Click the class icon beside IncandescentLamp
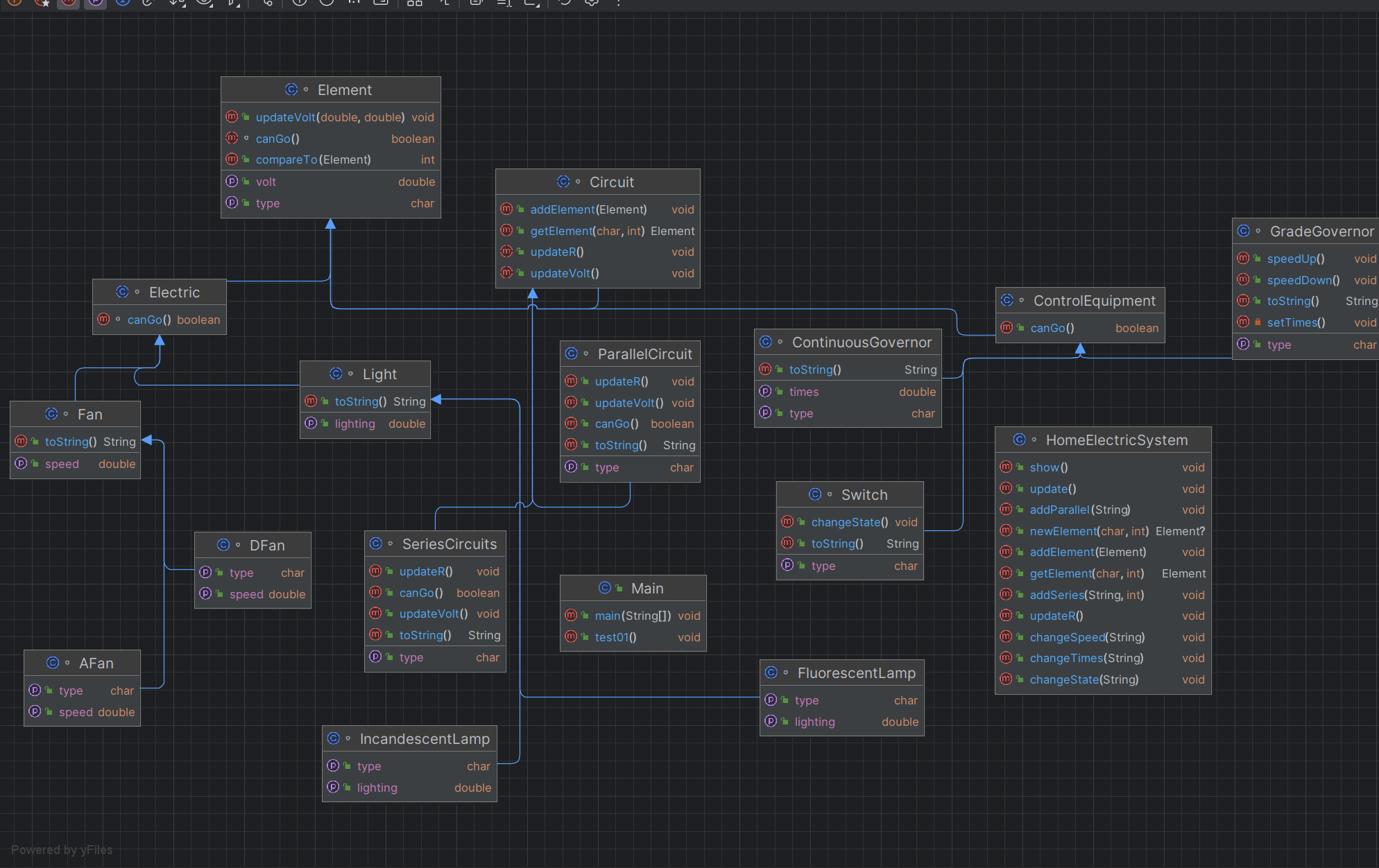Screen dimensions: 1379x868 coord(334,738)
